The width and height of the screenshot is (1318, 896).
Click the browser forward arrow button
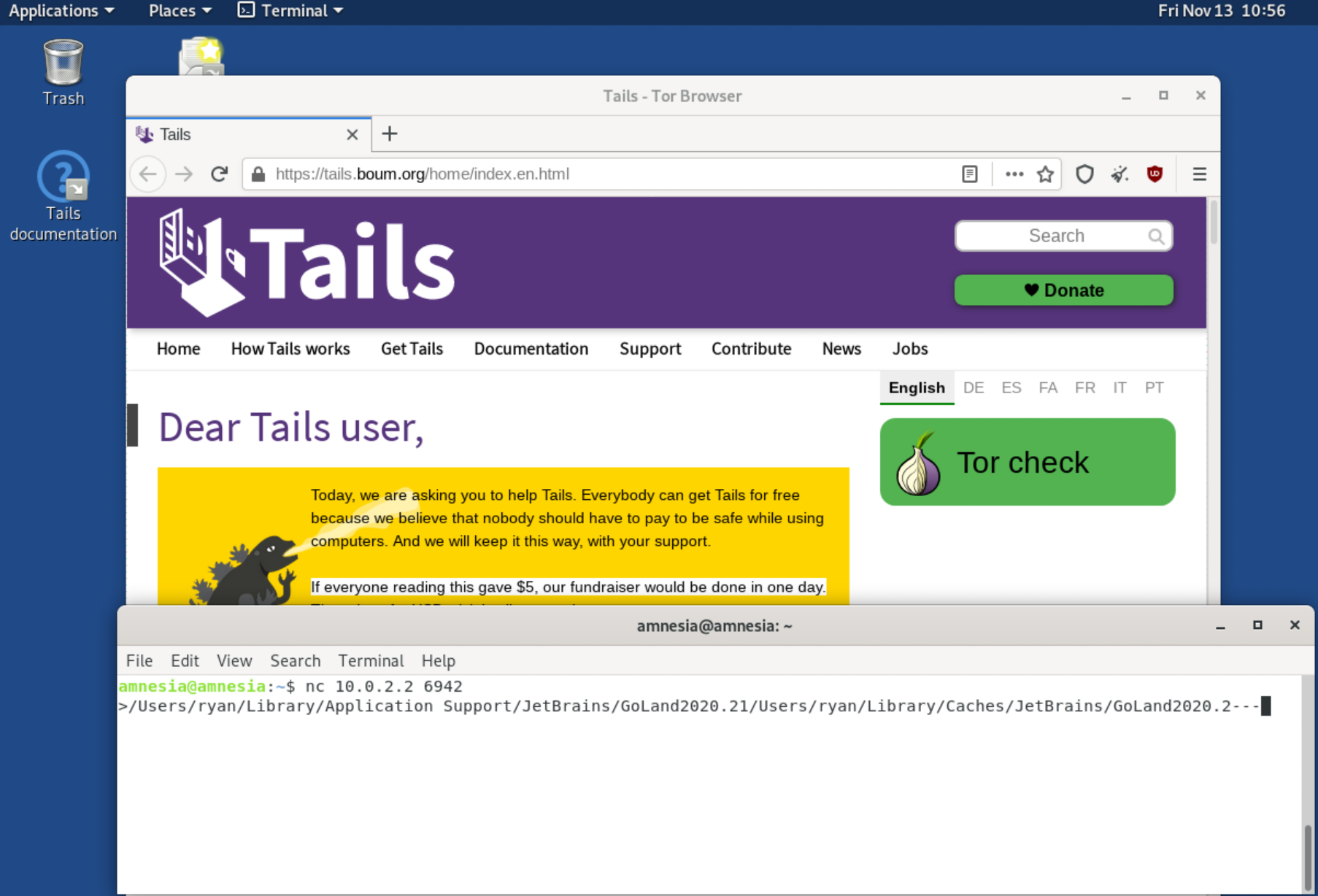pos(184,174)
